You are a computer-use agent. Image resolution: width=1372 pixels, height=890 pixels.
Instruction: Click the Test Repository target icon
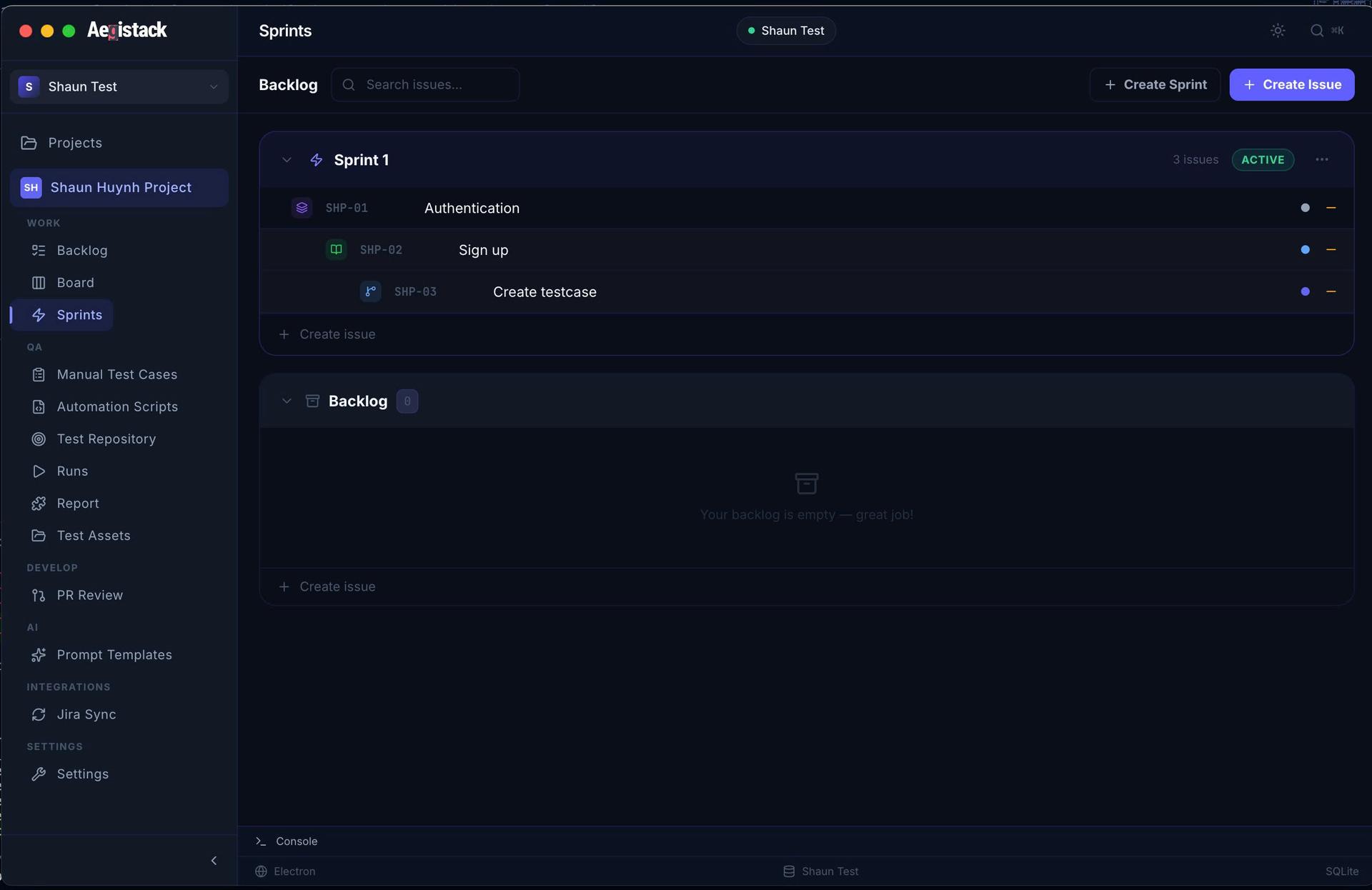pyautogui.click(x=39, y=439)
